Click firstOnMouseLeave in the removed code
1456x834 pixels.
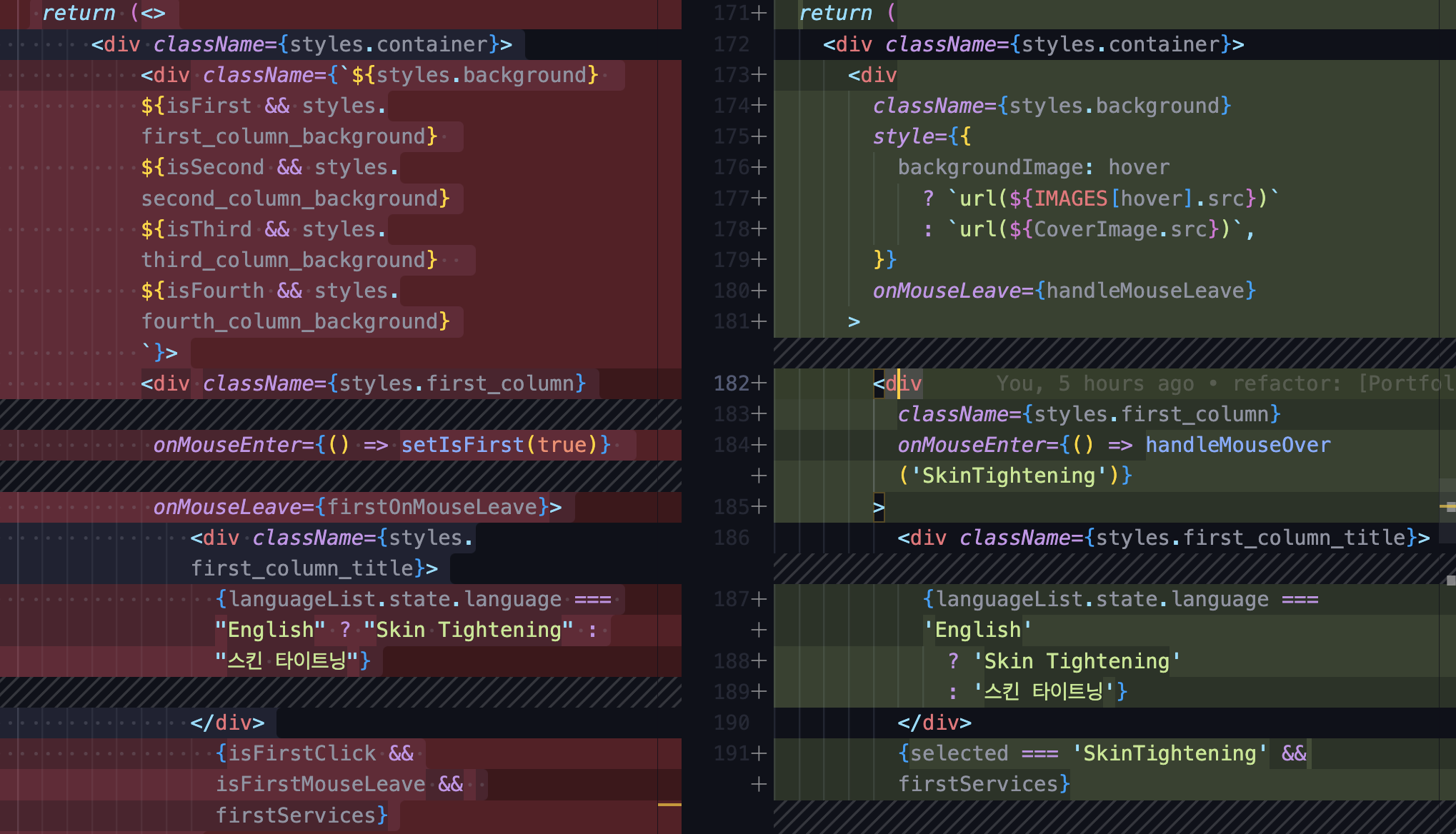click(x=432, y=507)
